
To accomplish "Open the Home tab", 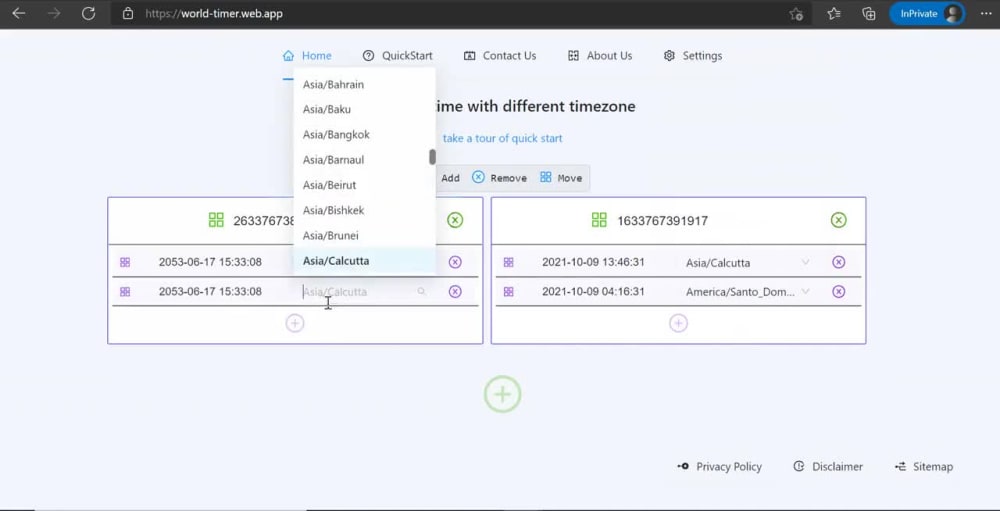I will pos(307,56).
